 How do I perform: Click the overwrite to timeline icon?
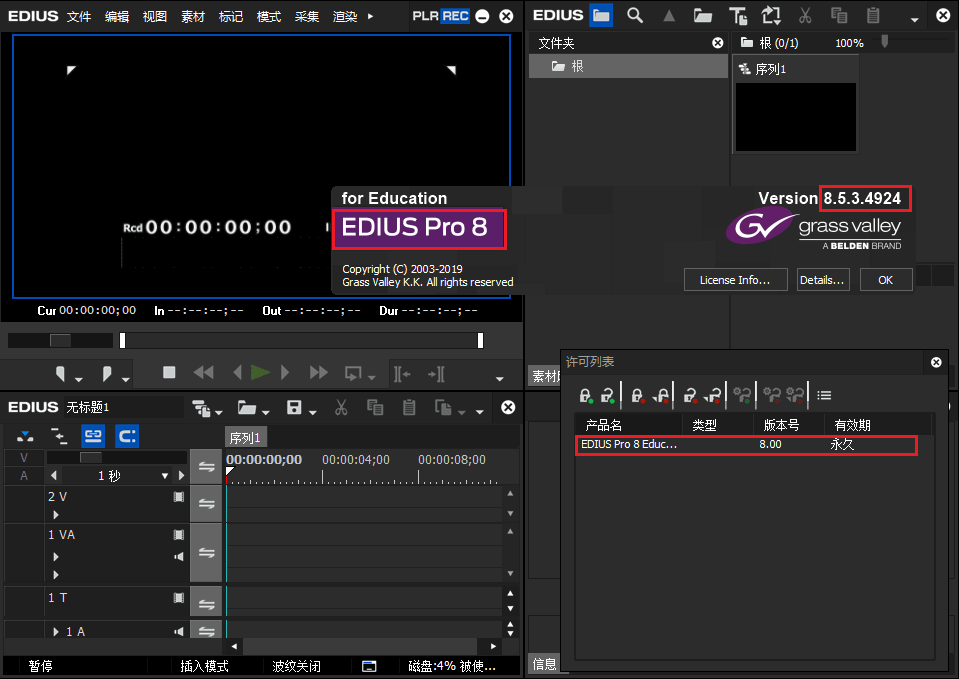(436, 374)
